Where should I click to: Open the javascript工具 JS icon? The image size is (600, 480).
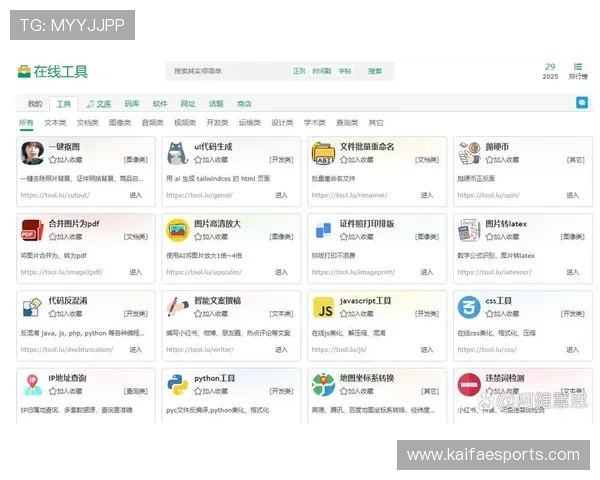tap(323, 307)
